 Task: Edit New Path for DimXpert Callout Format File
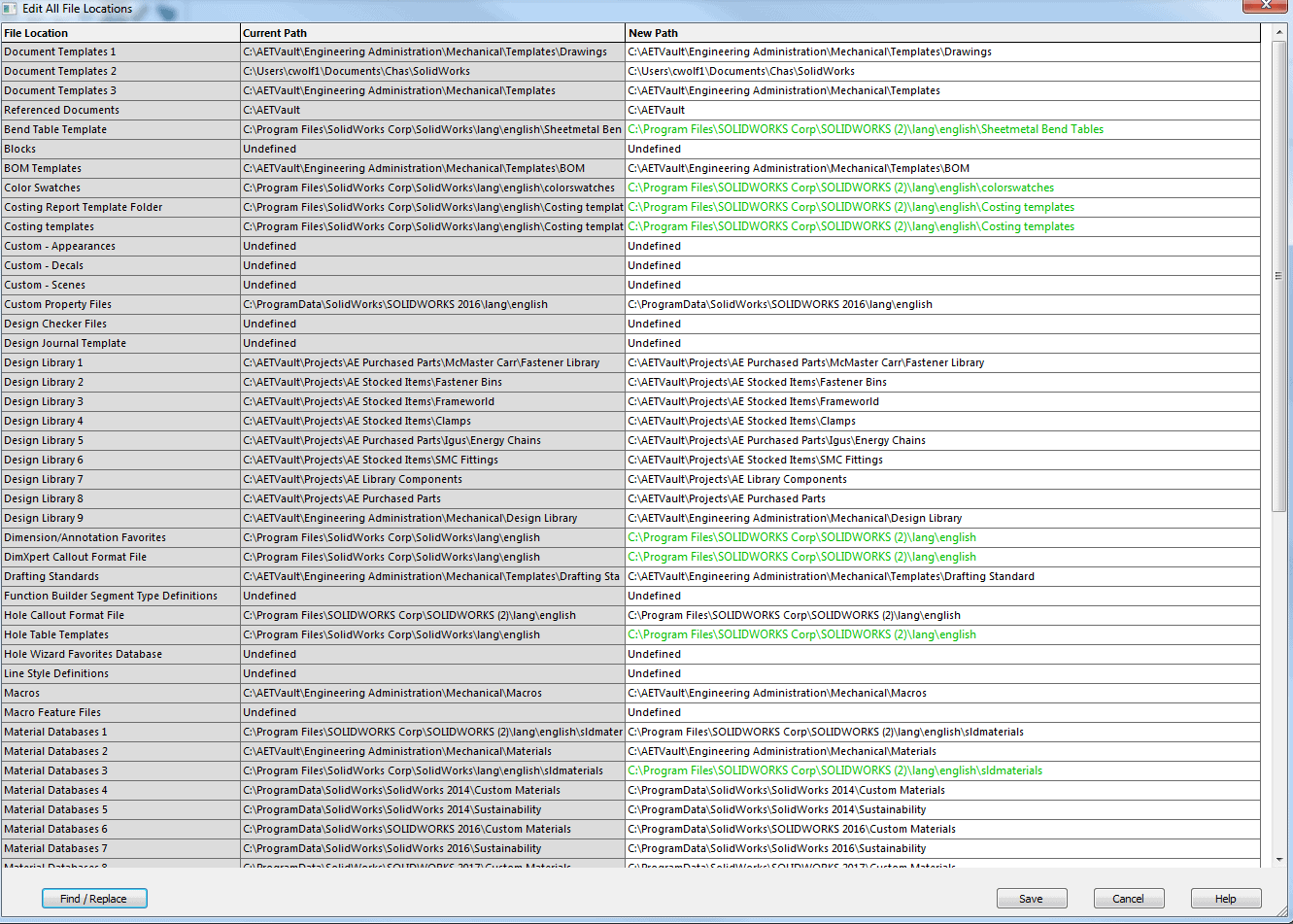[942, 557]
